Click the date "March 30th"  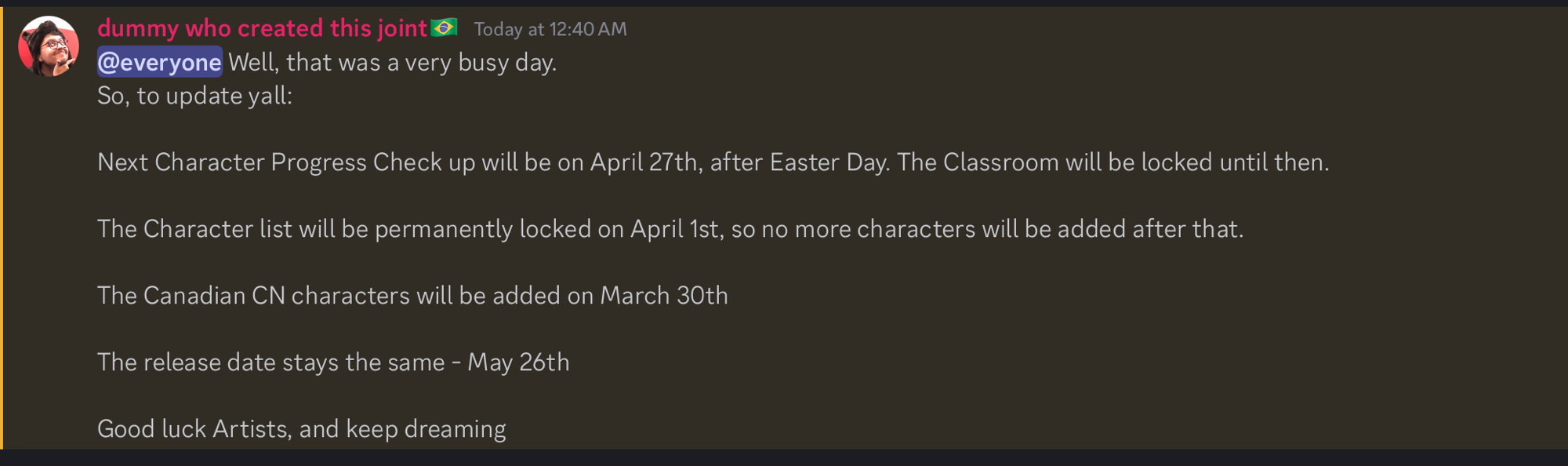click(663, 296)
